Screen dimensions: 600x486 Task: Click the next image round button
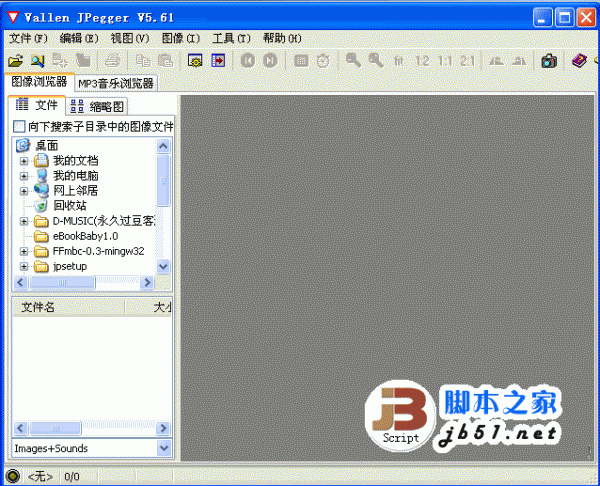[x=270, y=61]
